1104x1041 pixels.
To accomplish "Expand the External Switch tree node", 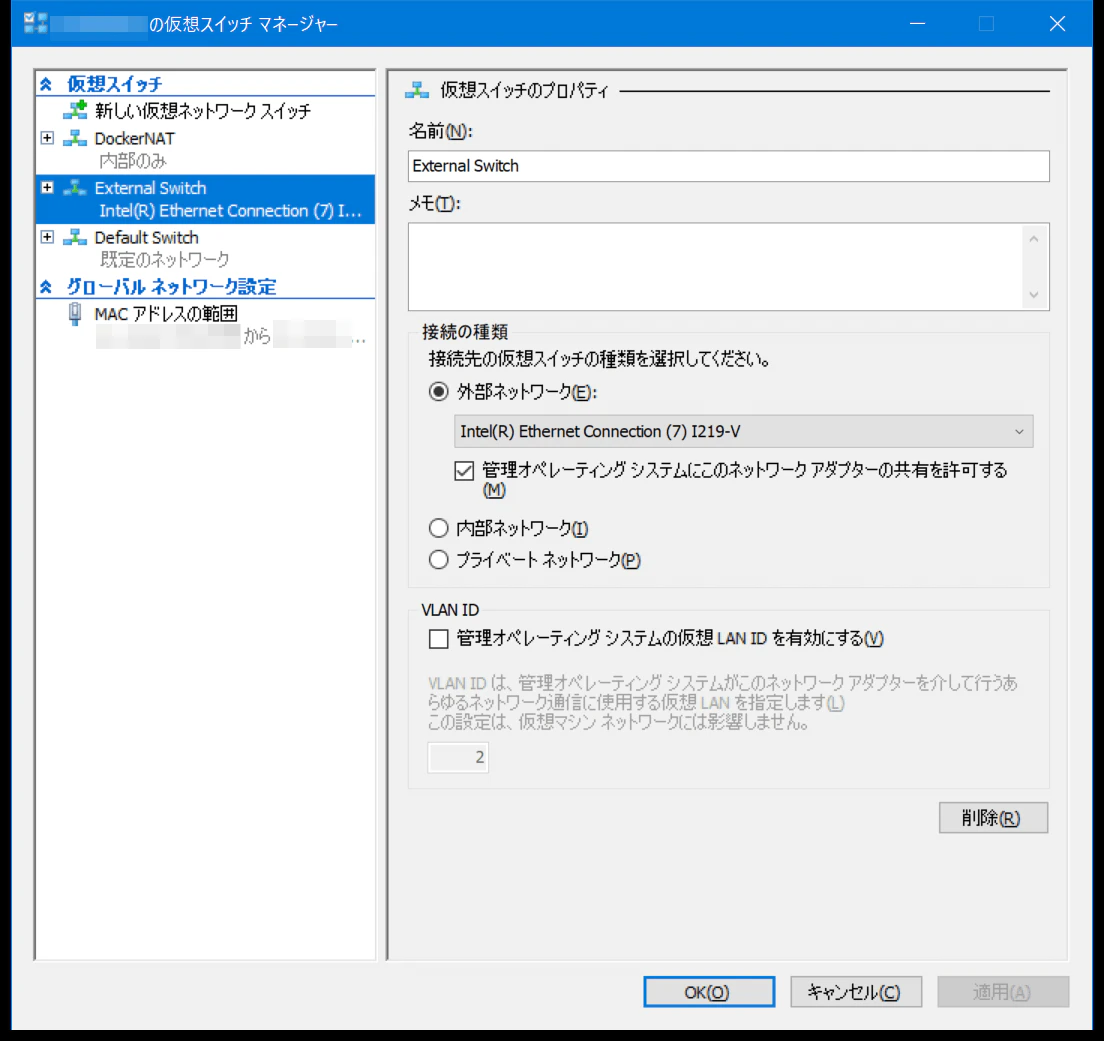I will [45, 188].
